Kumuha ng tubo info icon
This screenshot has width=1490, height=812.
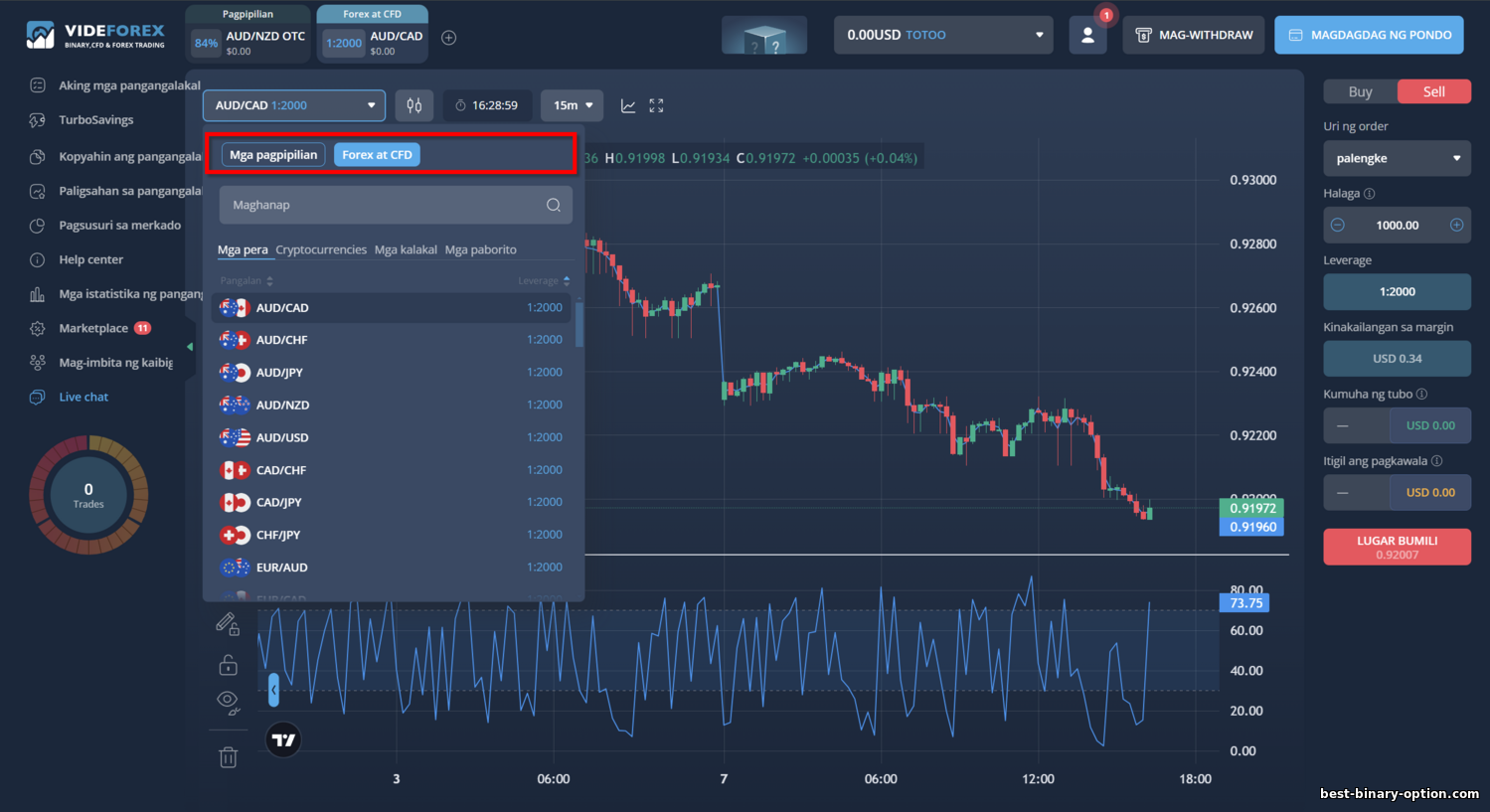pyautogui.click(x=1422, y=395)
